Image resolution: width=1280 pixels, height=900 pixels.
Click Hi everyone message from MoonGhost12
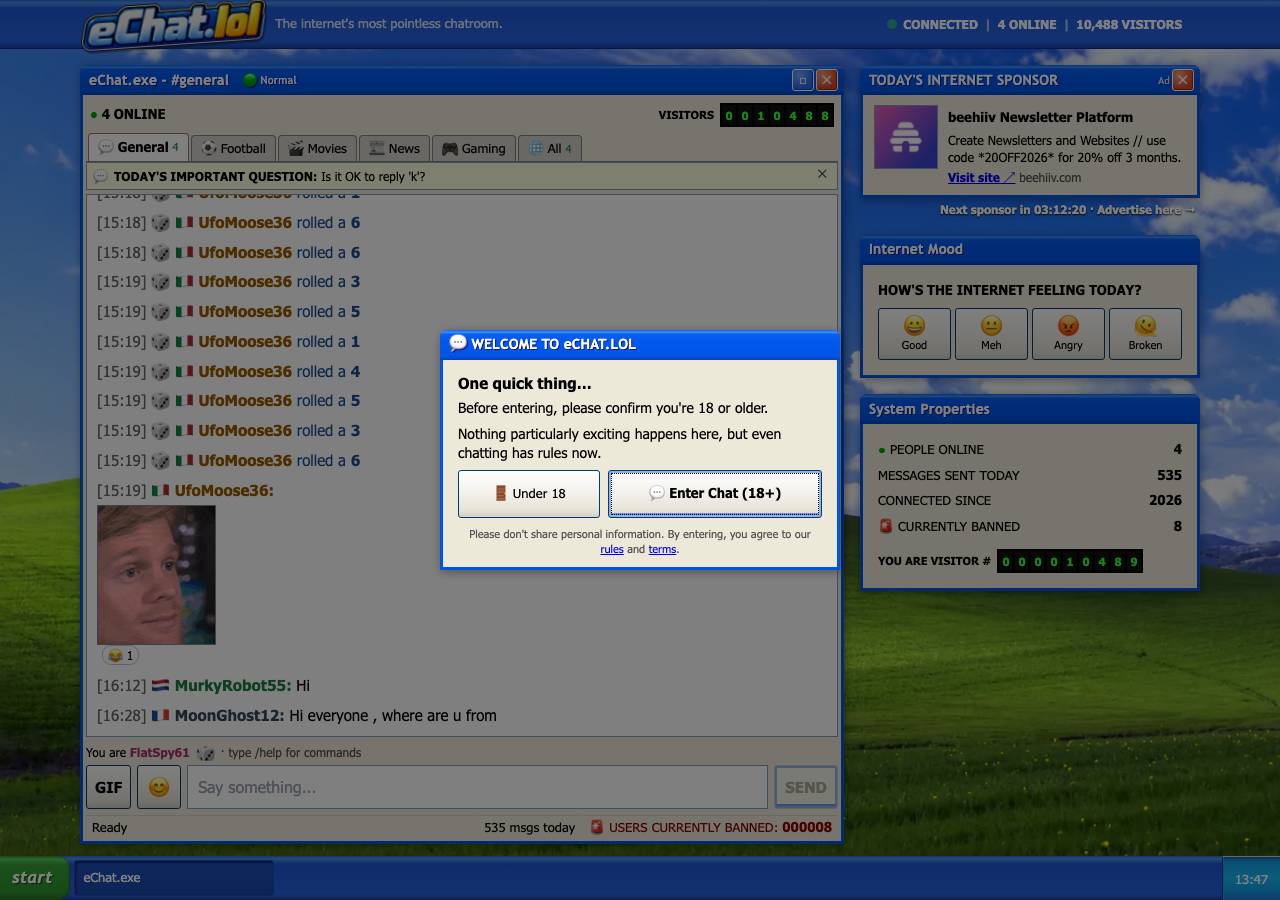[x=393, y=716]
